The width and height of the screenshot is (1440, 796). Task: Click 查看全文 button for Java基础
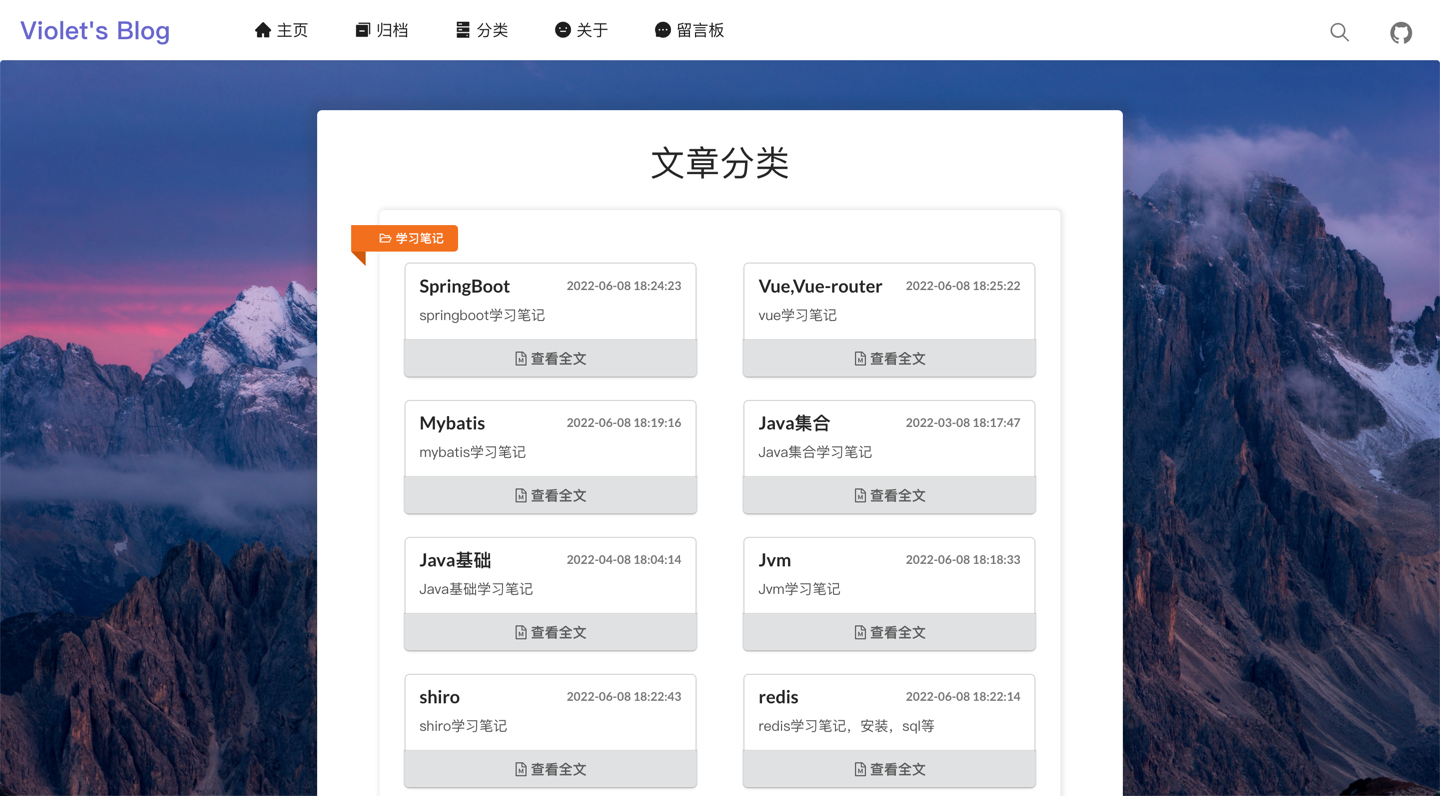pyautogui.click(x=550, y=632)
